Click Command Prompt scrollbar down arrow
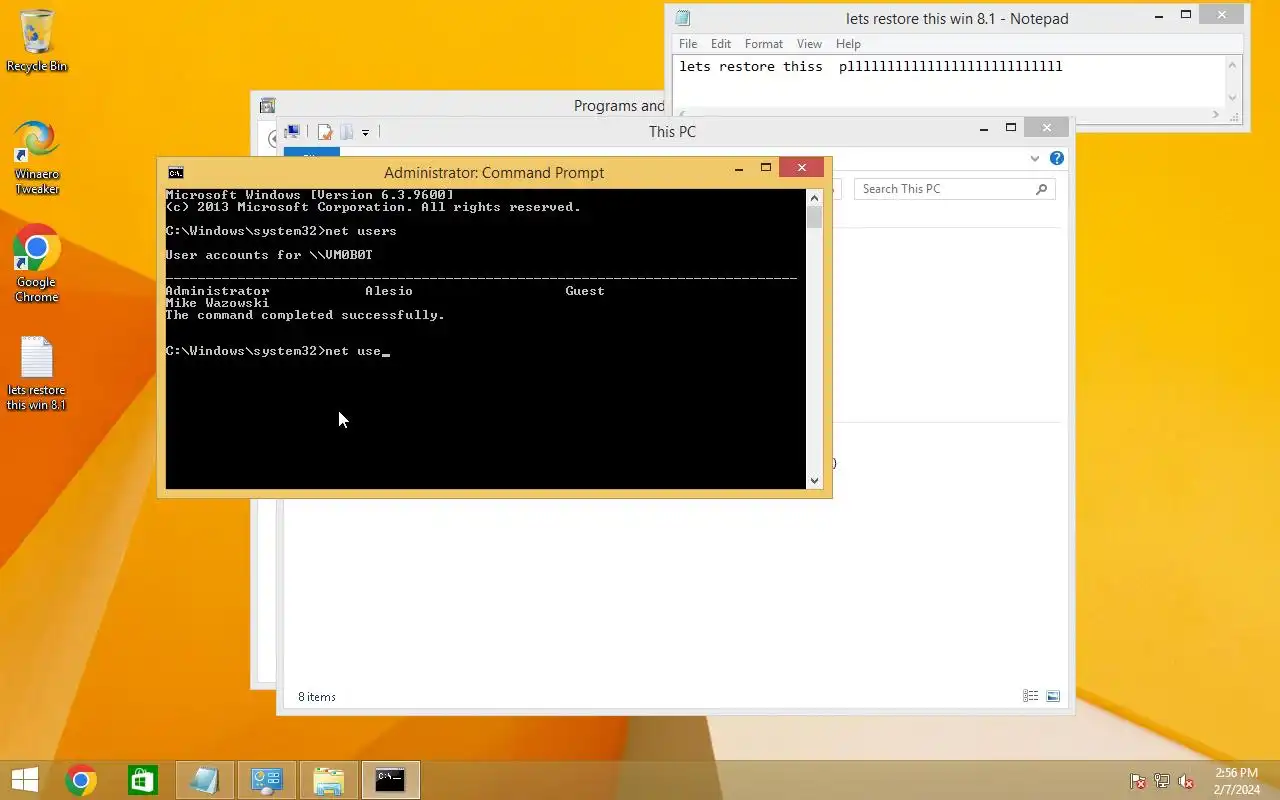 [x=814, y=480]
